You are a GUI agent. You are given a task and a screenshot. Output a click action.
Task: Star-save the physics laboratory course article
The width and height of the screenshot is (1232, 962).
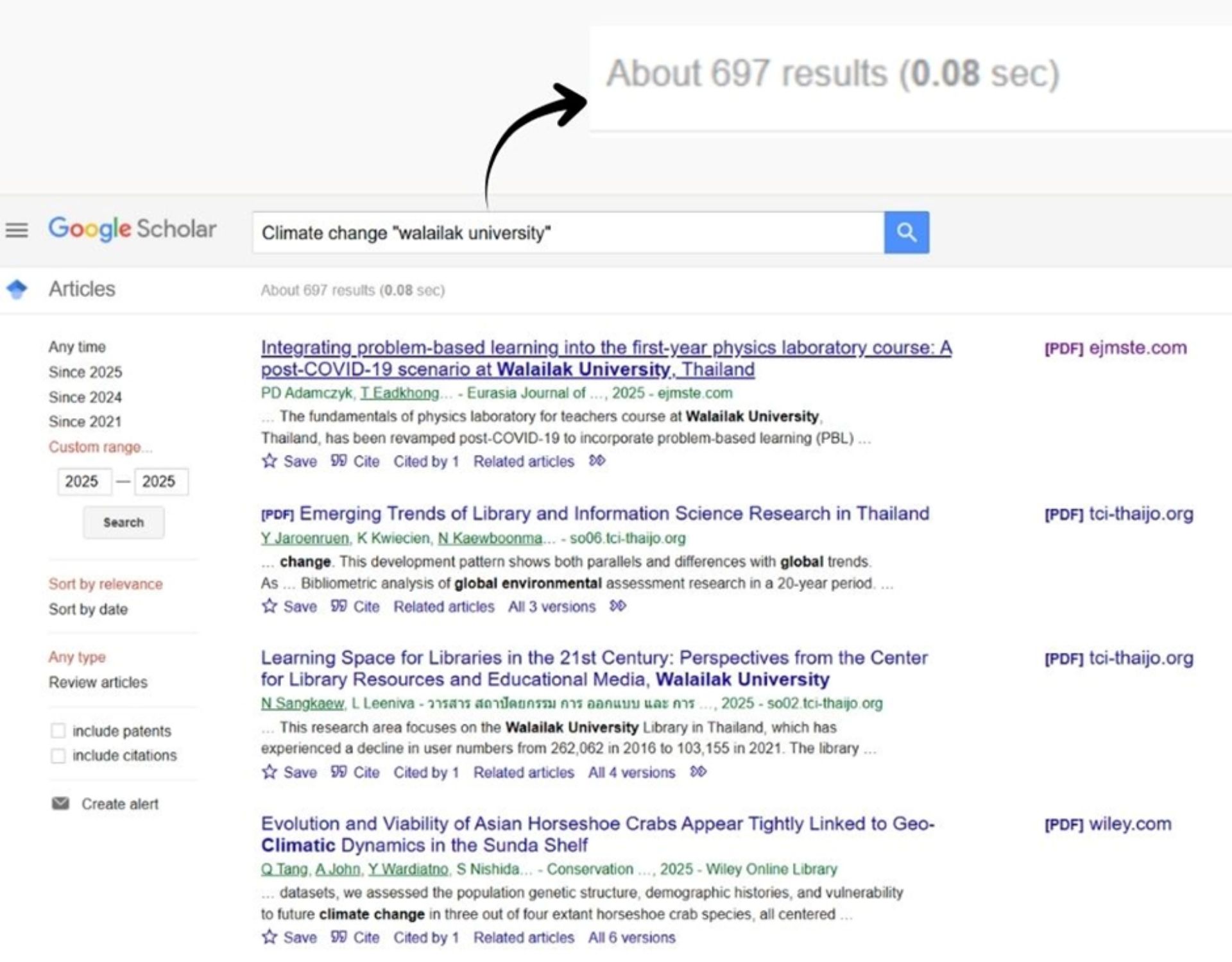(269, 461)
